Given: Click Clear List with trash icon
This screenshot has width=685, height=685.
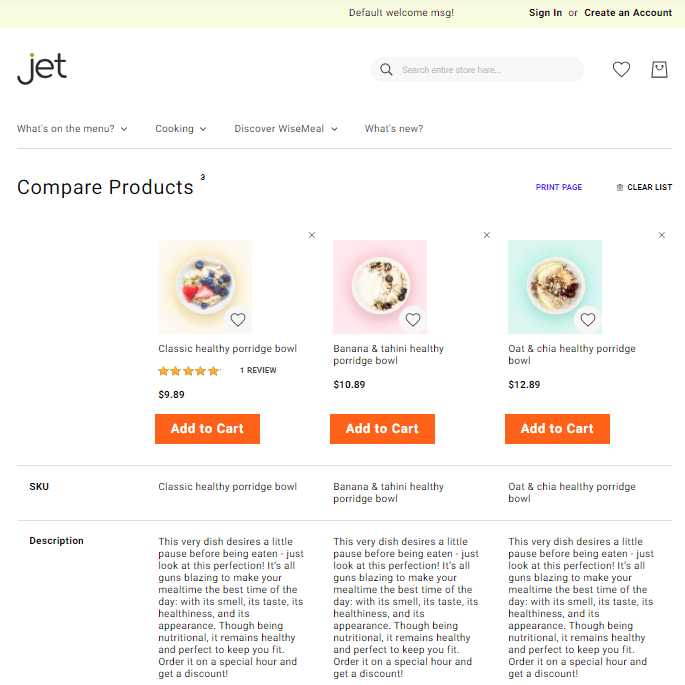Looking at the screenshot, I should click(644, 187).
